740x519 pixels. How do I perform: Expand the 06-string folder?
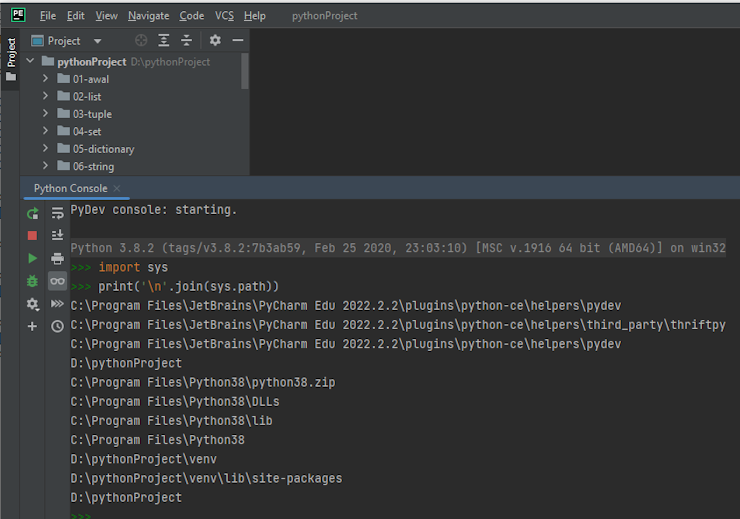coord(45,166)
